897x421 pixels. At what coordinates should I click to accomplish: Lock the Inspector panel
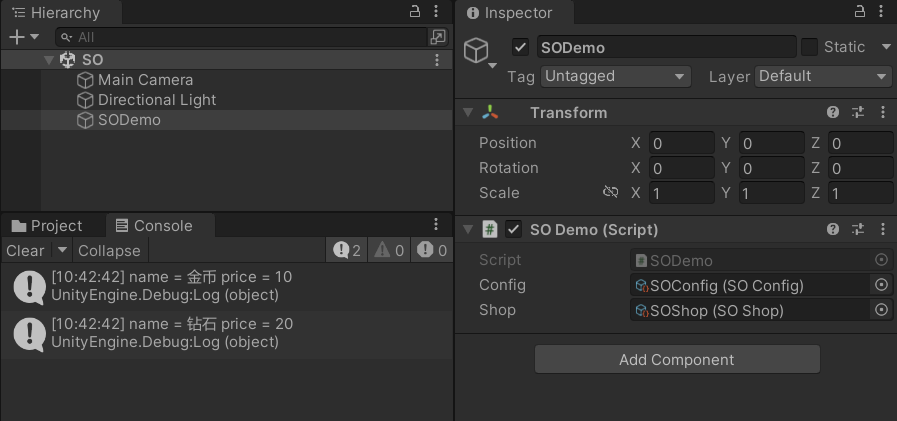(x=860, y=11)
